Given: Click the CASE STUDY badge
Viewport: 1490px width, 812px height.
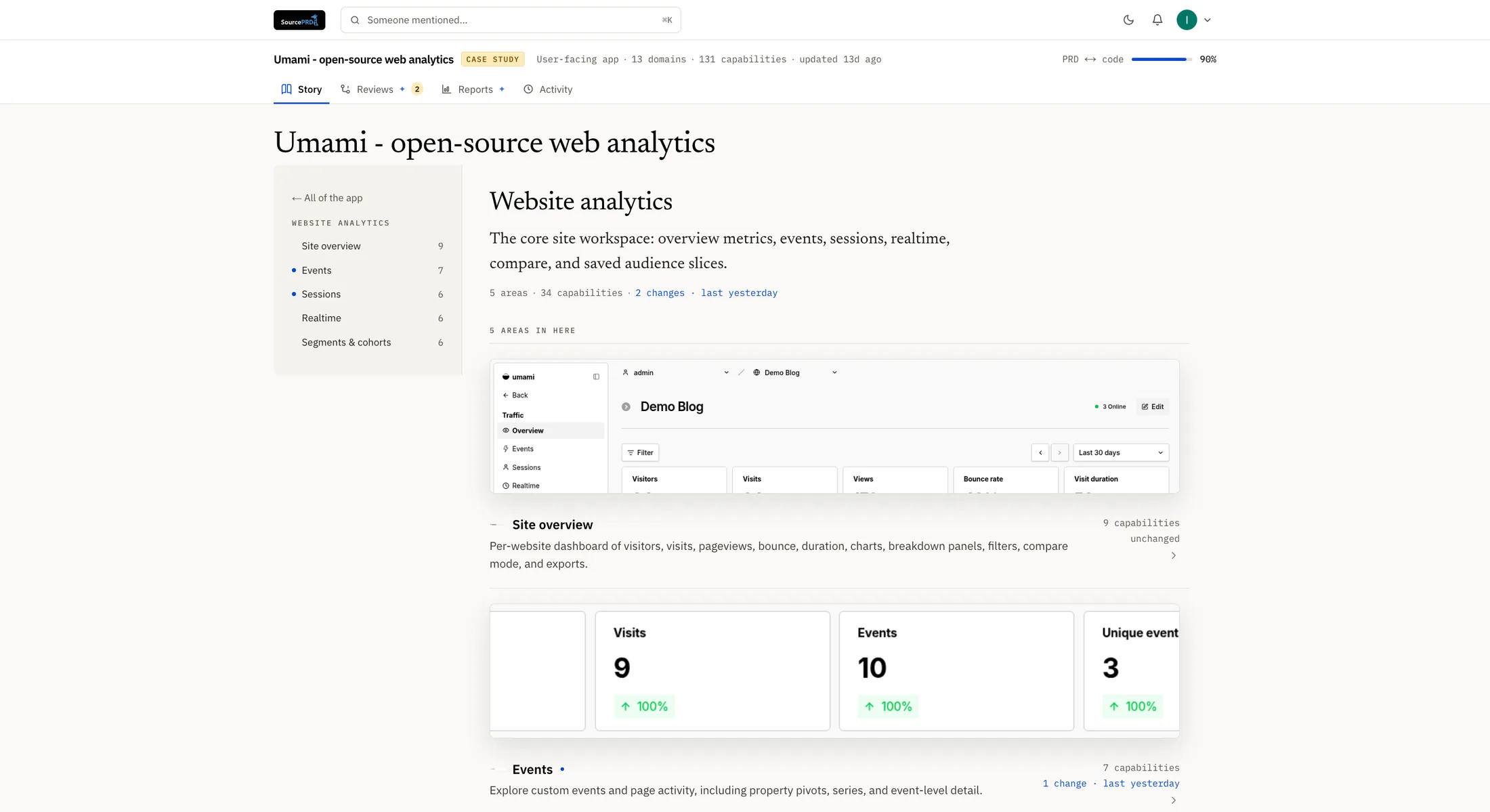Looking at the screenshot, I should 493,60.
